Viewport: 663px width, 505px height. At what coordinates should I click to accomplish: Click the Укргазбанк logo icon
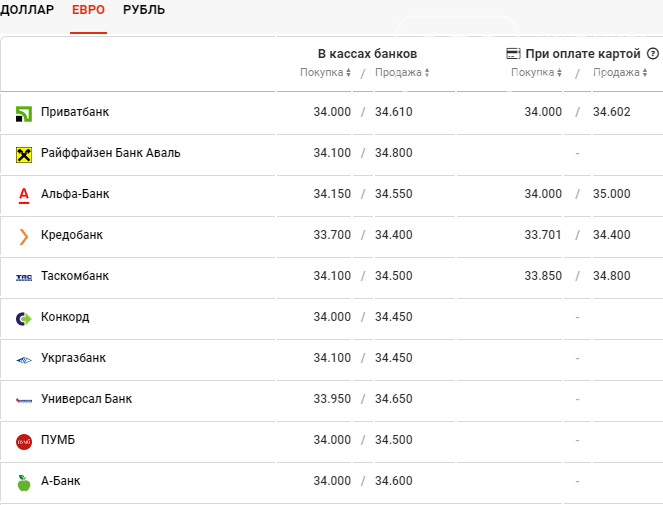tap(24, 359)
